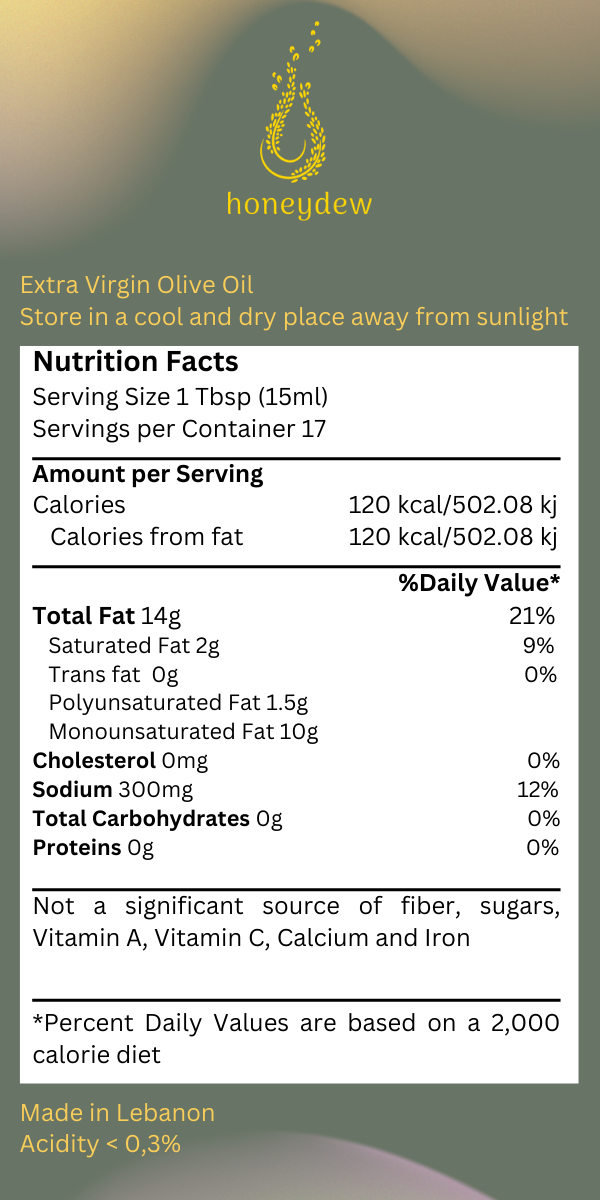The image size is (600, 1200).
Task: Click the Made in Lebanon text
Action: (117, 1113)
